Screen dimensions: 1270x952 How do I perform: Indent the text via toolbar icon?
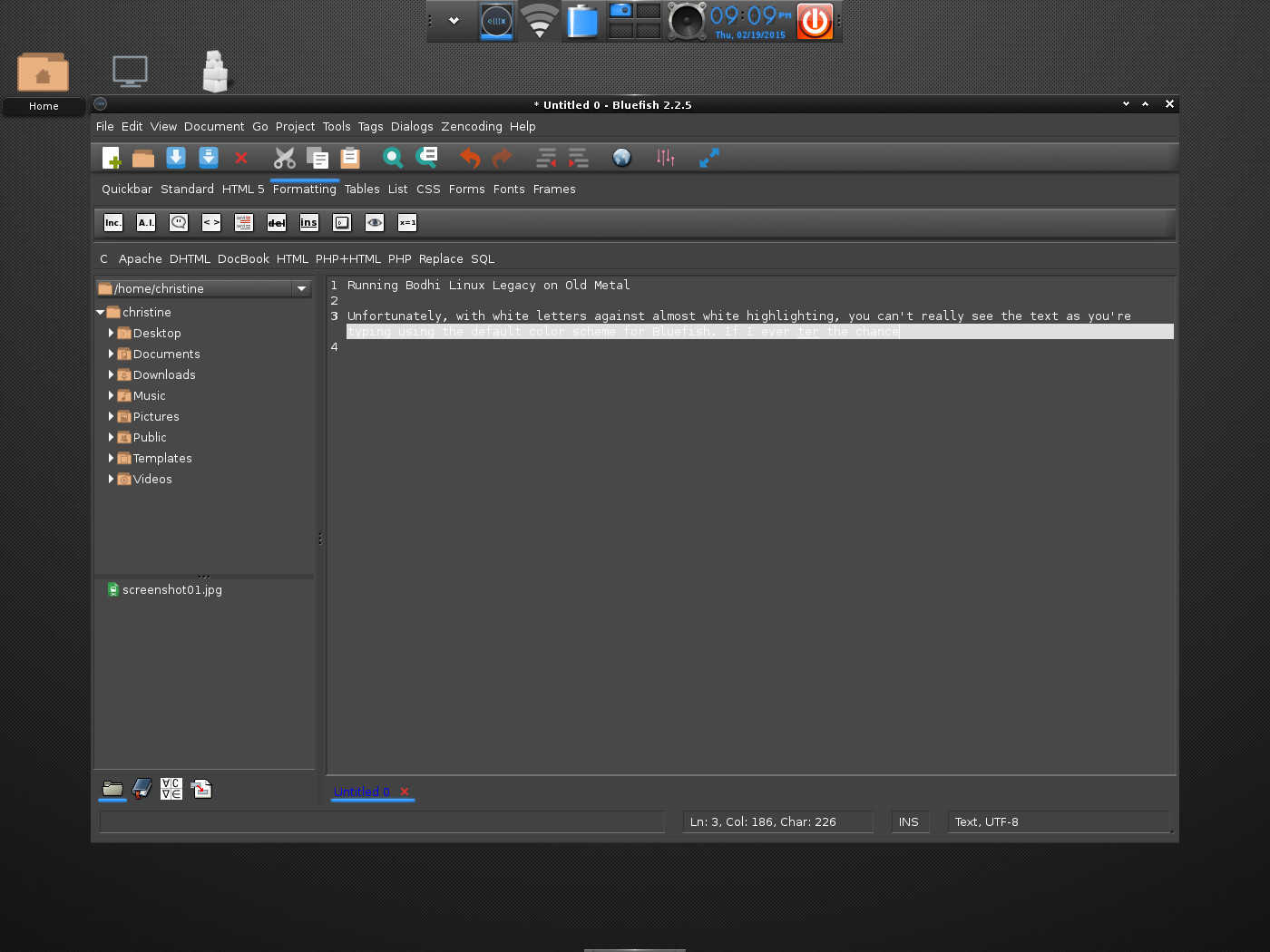click(579, 158)
